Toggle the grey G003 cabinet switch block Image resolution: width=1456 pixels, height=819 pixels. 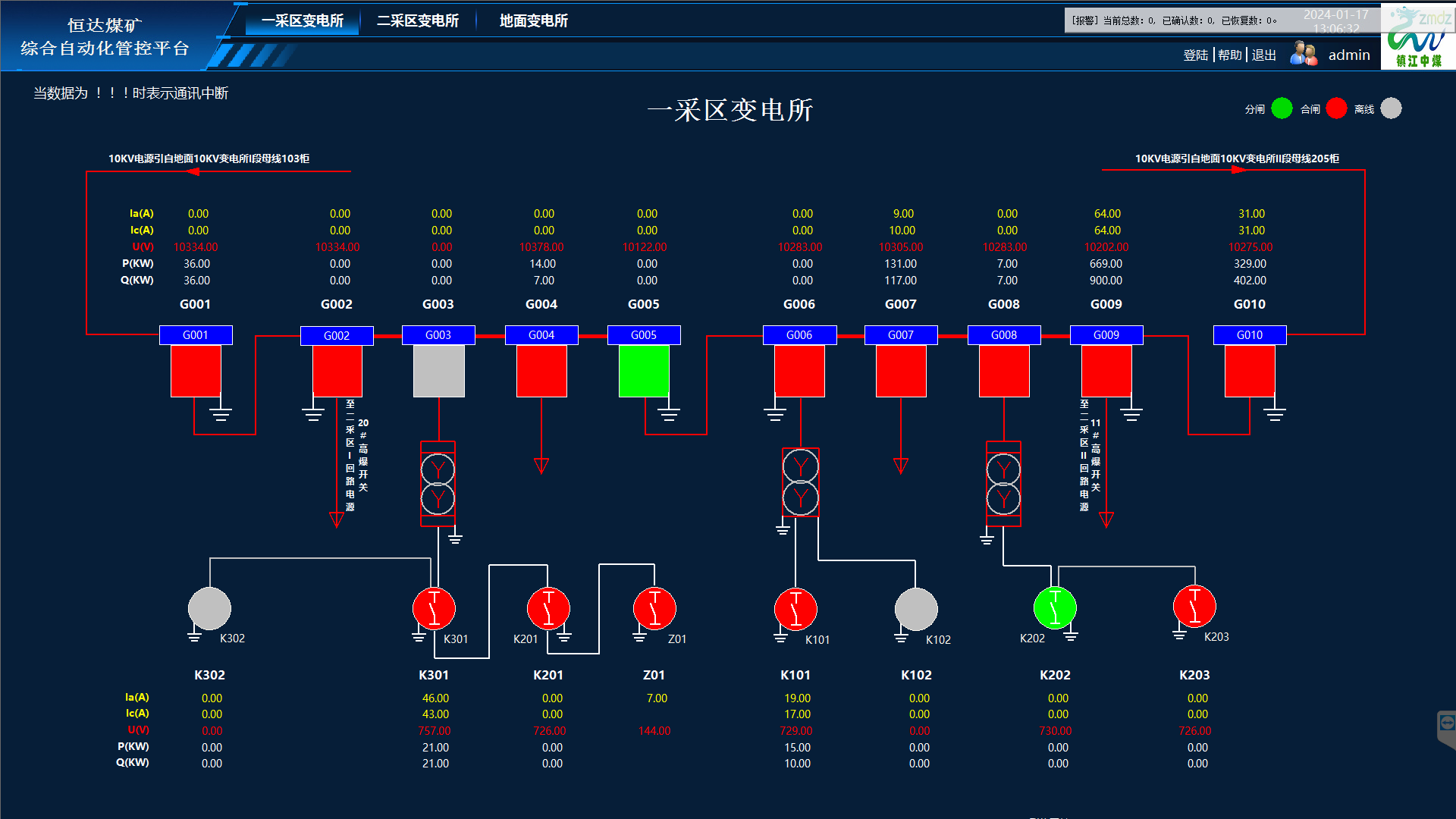438,371
